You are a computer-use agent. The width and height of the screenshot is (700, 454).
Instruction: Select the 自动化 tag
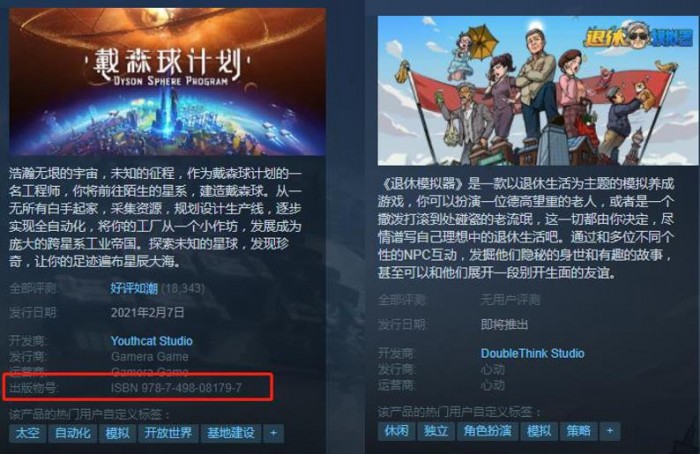click(72, 433)
